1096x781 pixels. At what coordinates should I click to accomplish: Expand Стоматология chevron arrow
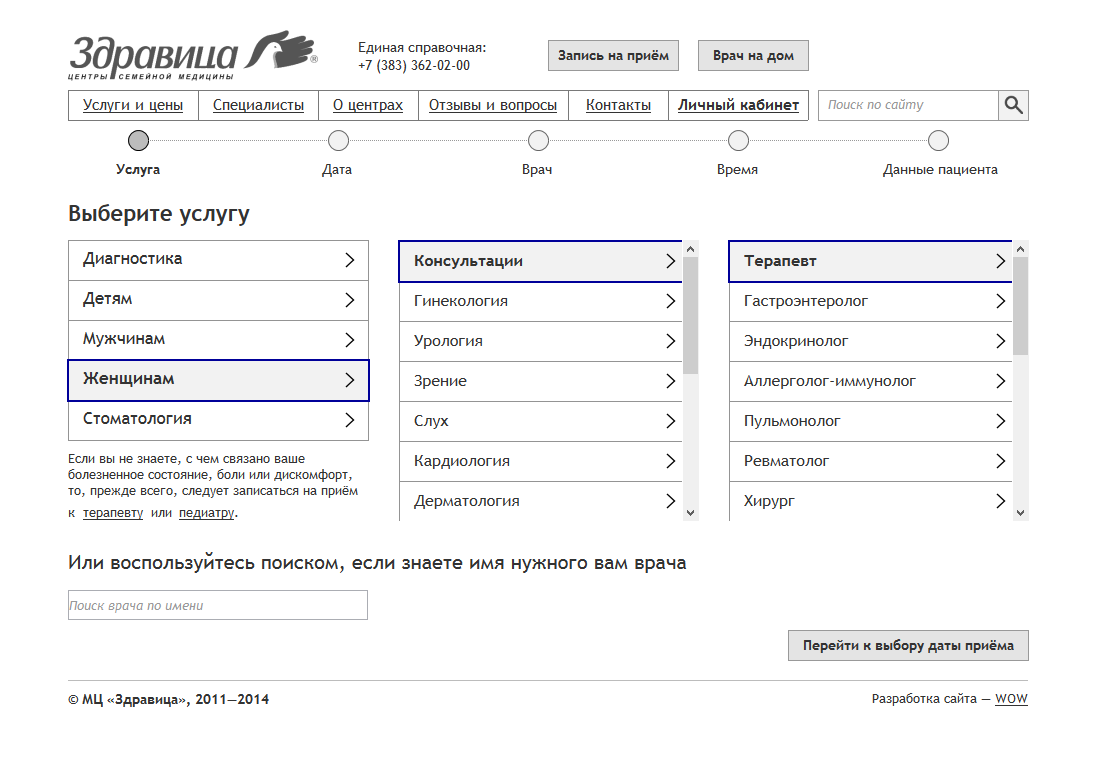click(x=349, y=420)
